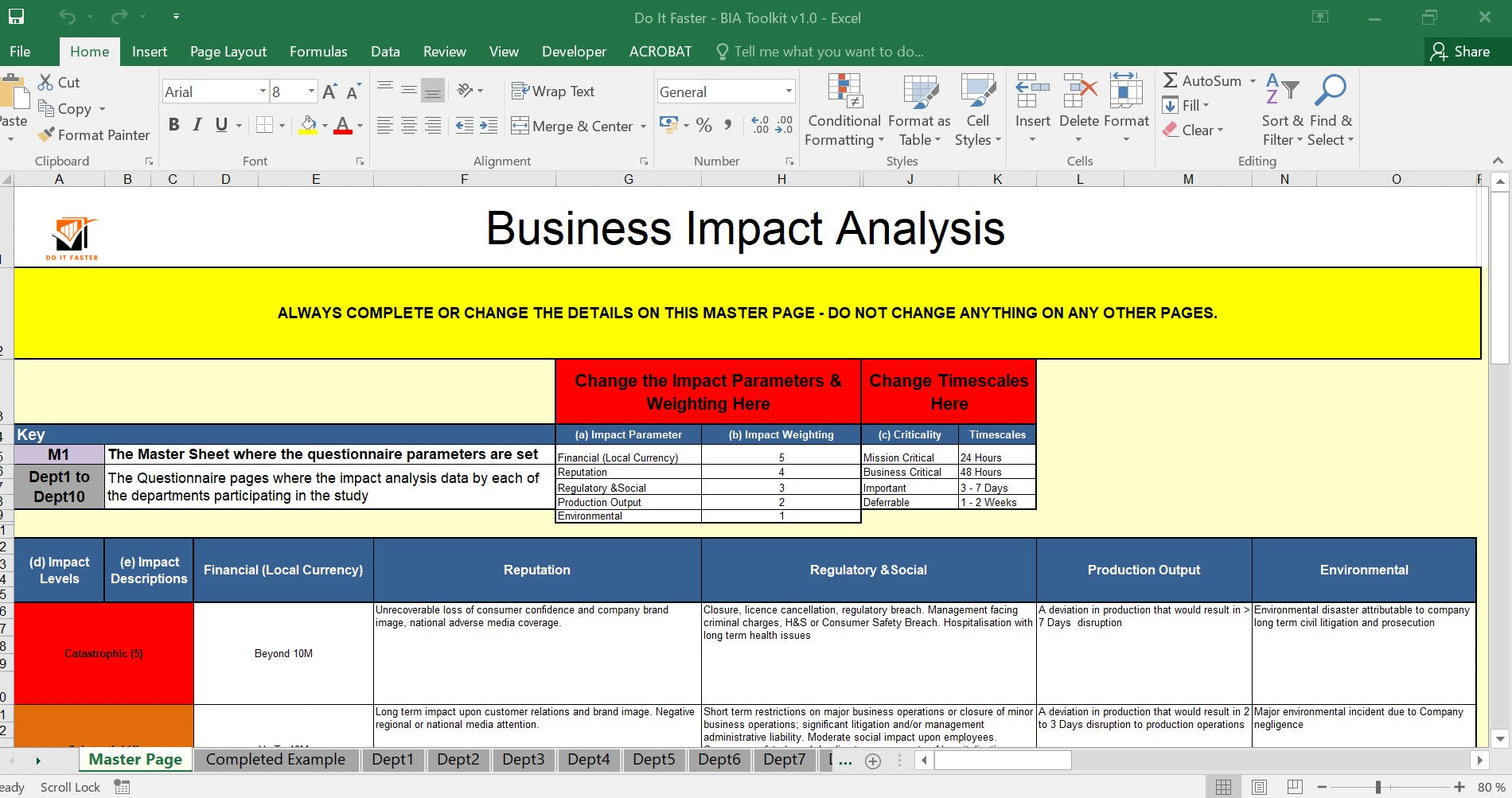Apply percent style to the cells
This screenshot has width=1512, height=798.
[x=703, y=125]
